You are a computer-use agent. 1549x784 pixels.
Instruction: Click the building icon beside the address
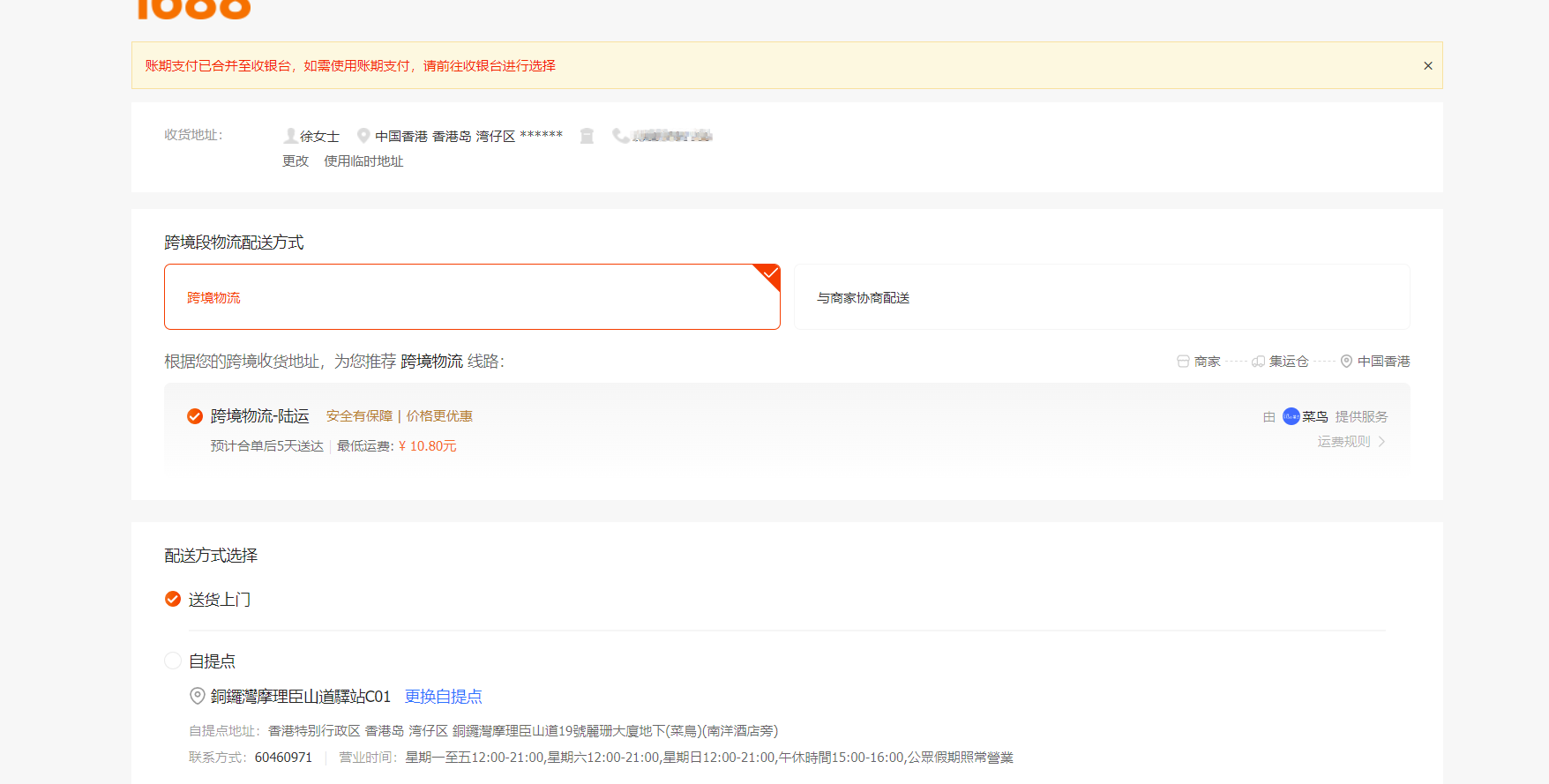587,136
